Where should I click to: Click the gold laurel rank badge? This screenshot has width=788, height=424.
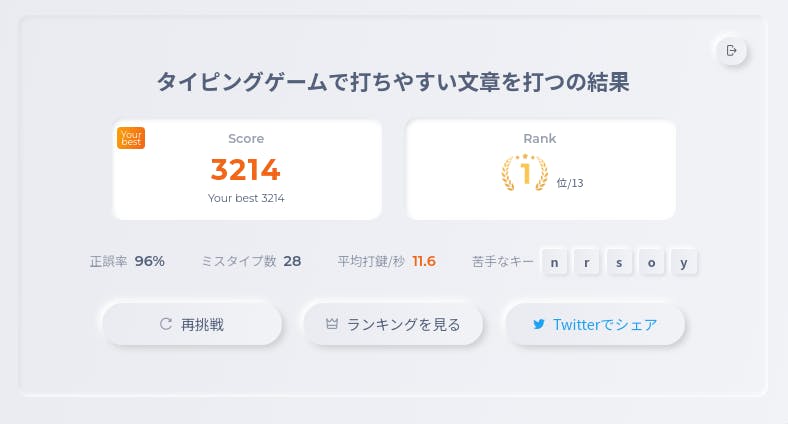[525, 173]
